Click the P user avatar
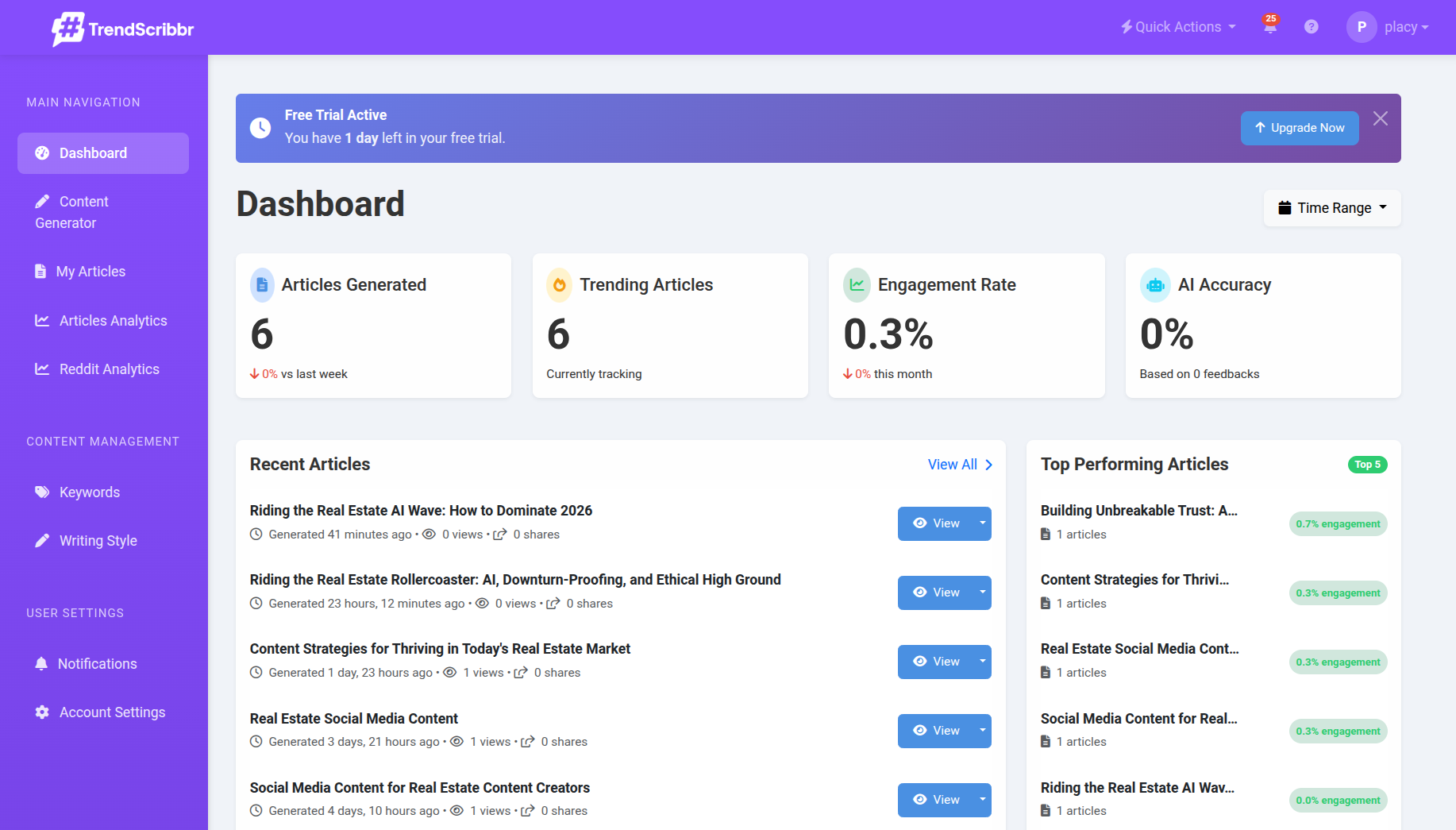 pyautogui.click(x=1362, y=27)
